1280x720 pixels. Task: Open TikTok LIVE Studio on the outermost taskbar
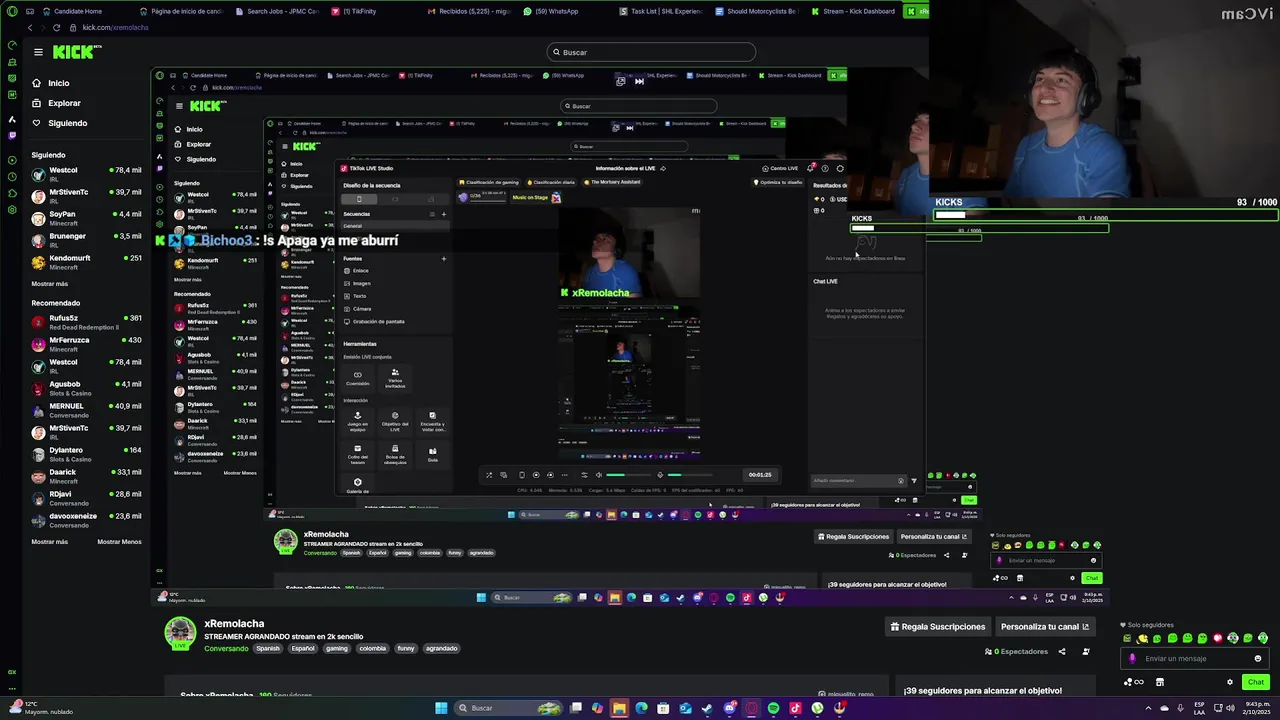pos(795,708)
